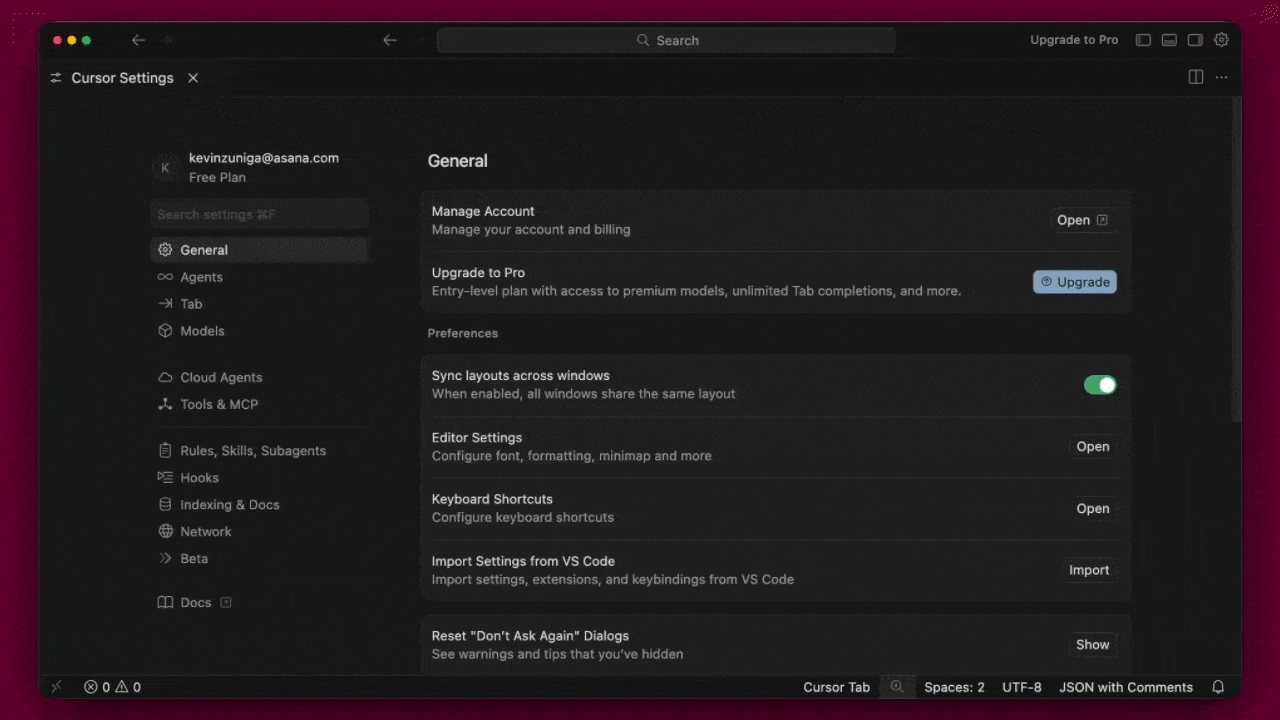Open Rules, Skills, Subagents section

click(x=260, y=451)
